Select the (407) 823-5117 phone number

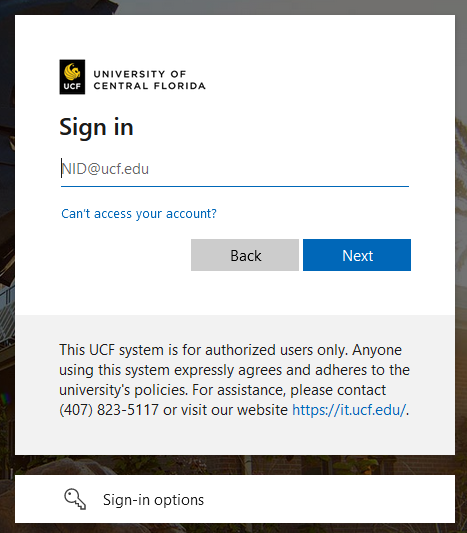pos(109,410)
